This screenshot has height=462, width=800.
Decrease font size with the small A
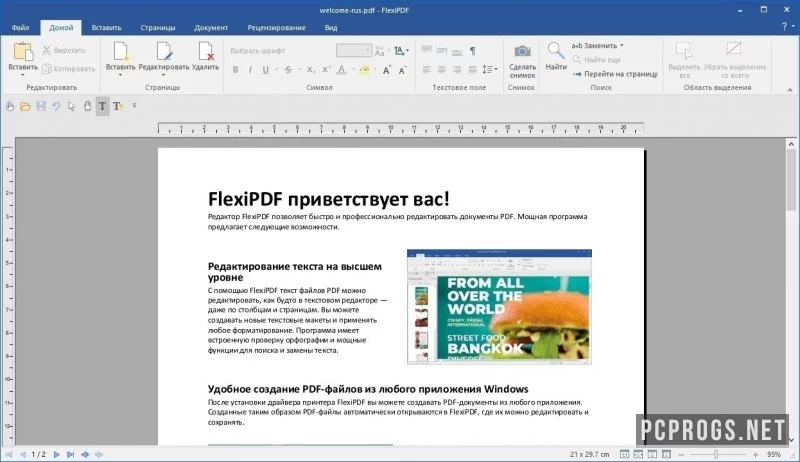[403, 70]
